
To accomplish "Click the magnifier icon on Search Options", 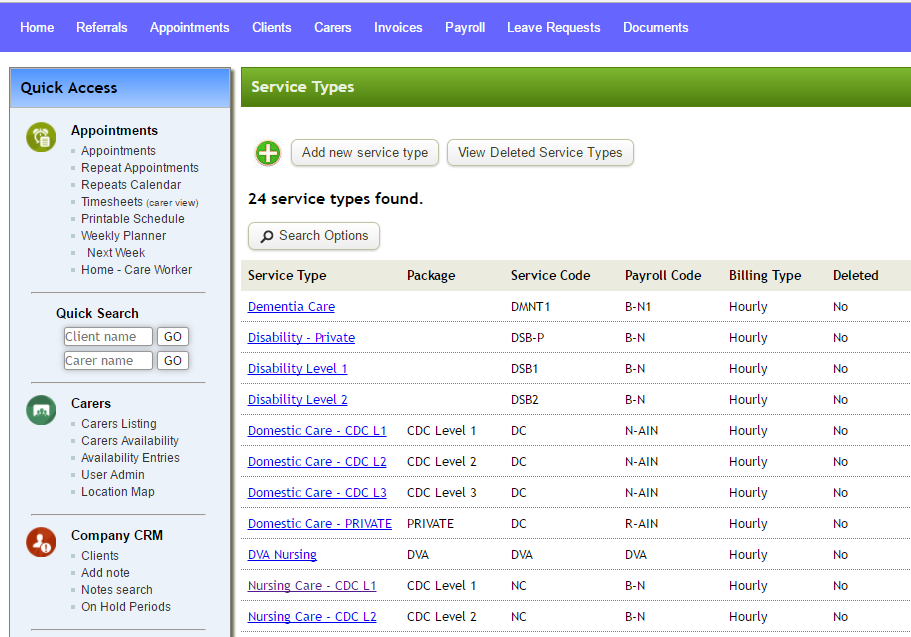I will (x=268, y=236).
